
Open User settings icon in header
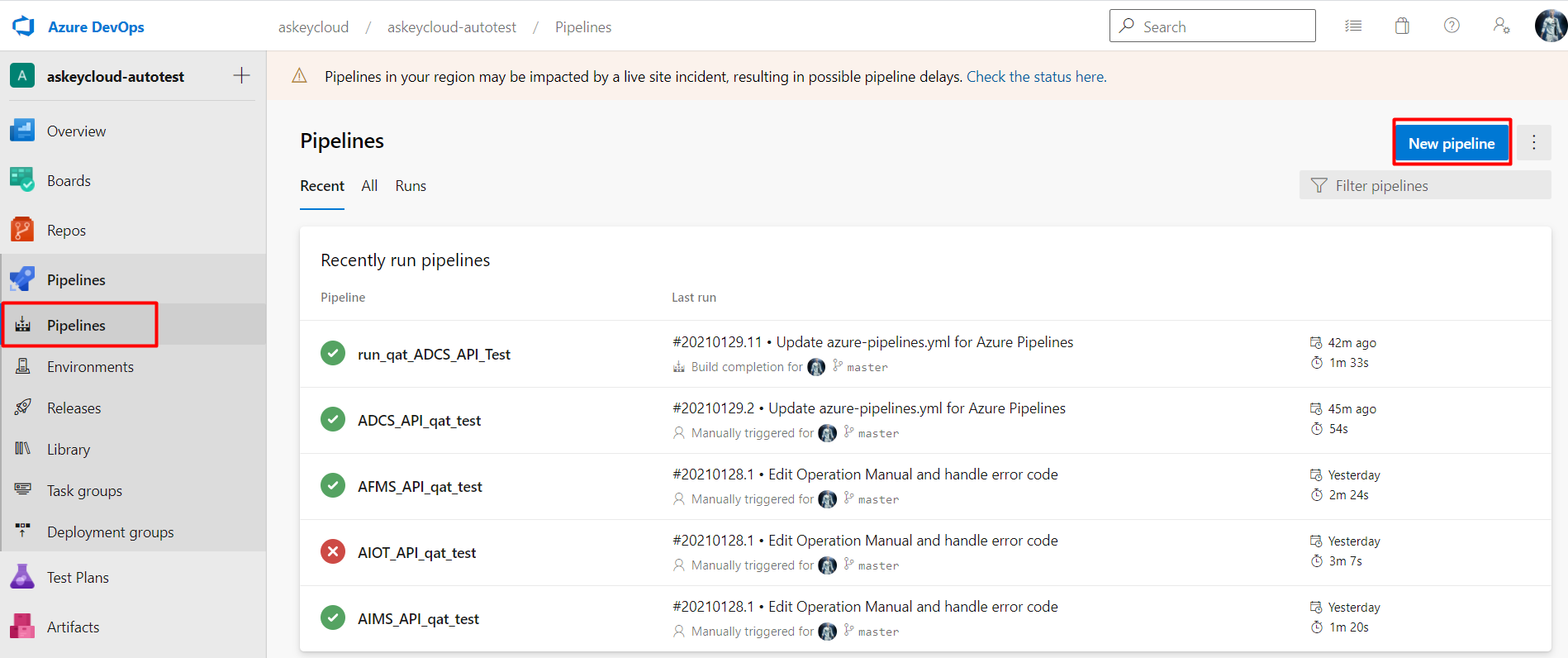point(1501,26)
